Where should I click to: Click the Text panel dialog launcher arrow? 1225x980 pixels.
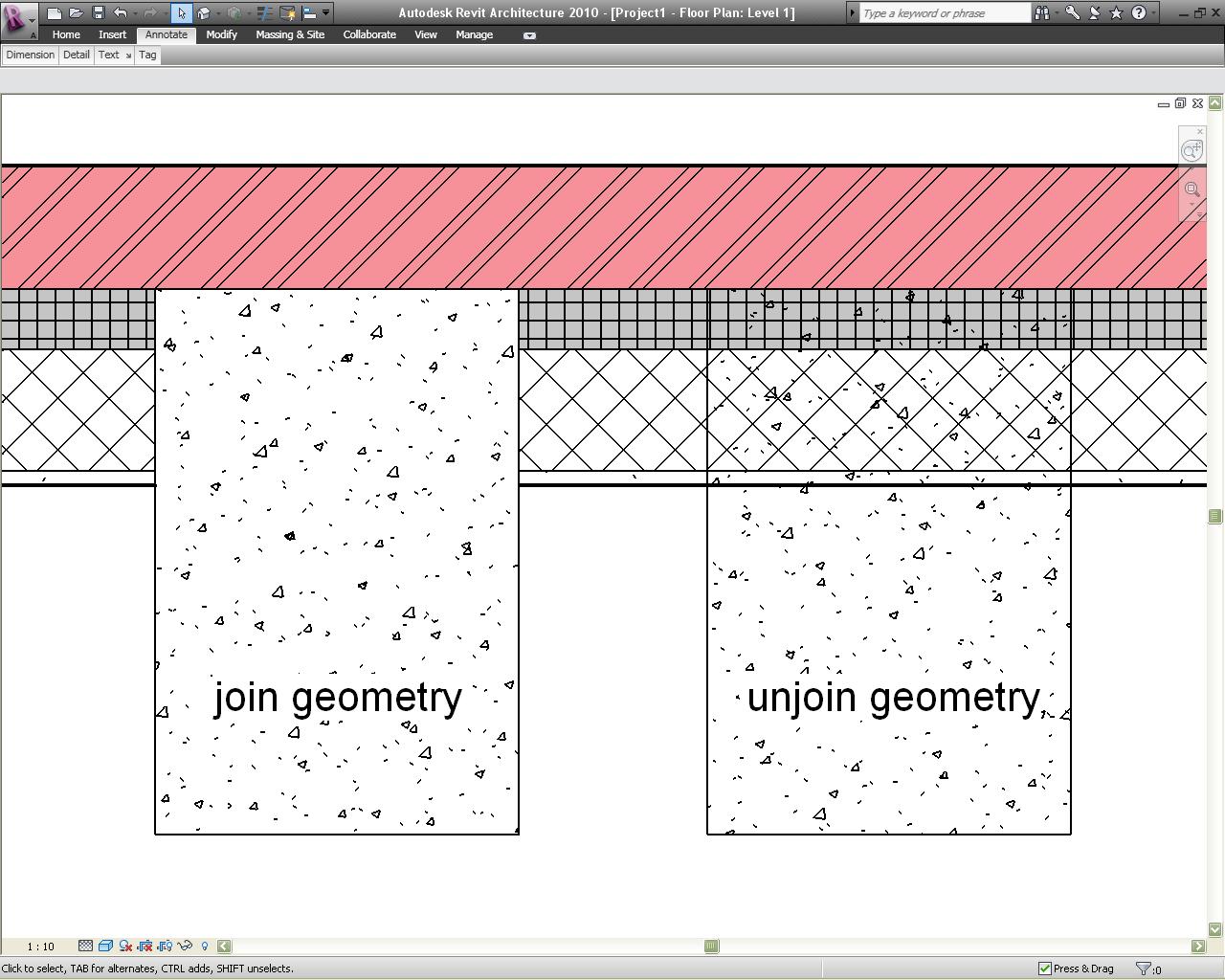(x=128, y=56)
